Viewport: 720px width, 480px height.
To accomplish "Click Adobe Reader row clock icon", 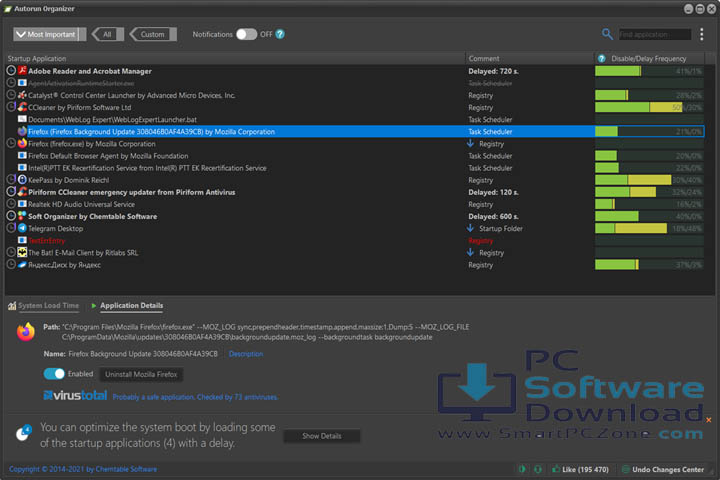I will coord(11,71).
